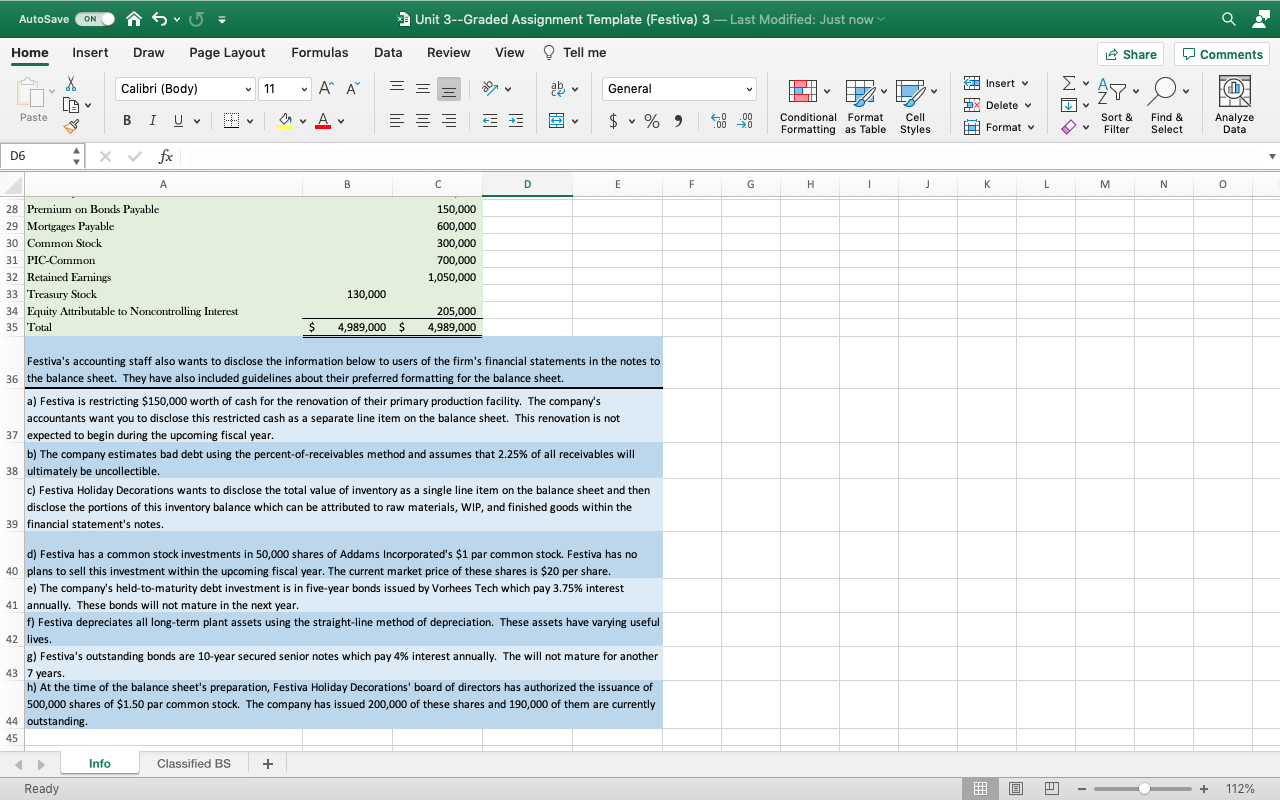This screenshot has width=1280, height=800.
Task: Open Sort & Filter menu
Action: 1116,107
